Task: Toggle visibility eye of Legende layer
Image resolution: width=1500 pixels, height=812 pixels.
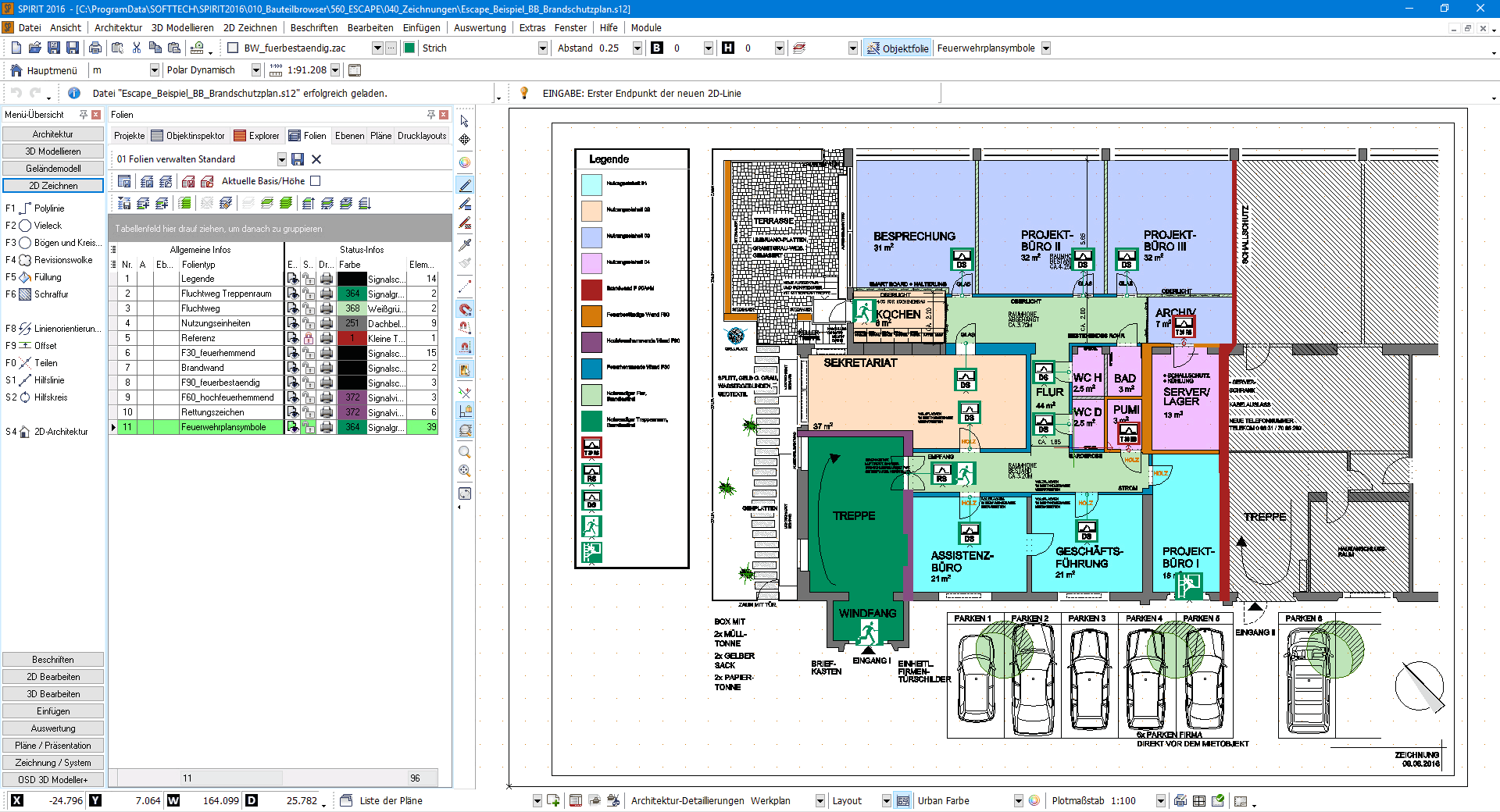Action: [x=293, y=279]
